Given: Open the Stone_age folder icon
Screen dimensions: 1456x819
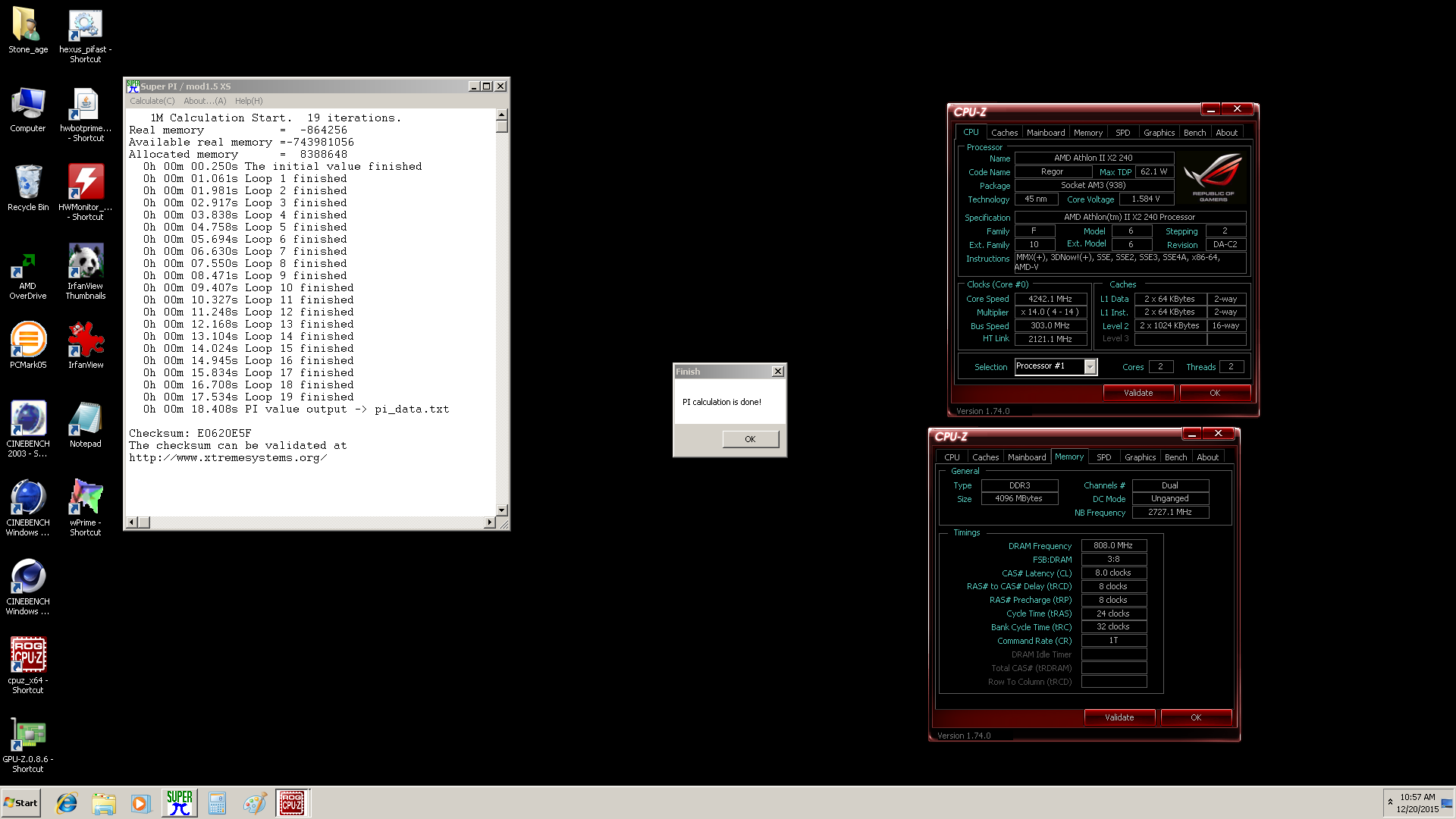Looking at the screenshot, I should click(28, 30).
